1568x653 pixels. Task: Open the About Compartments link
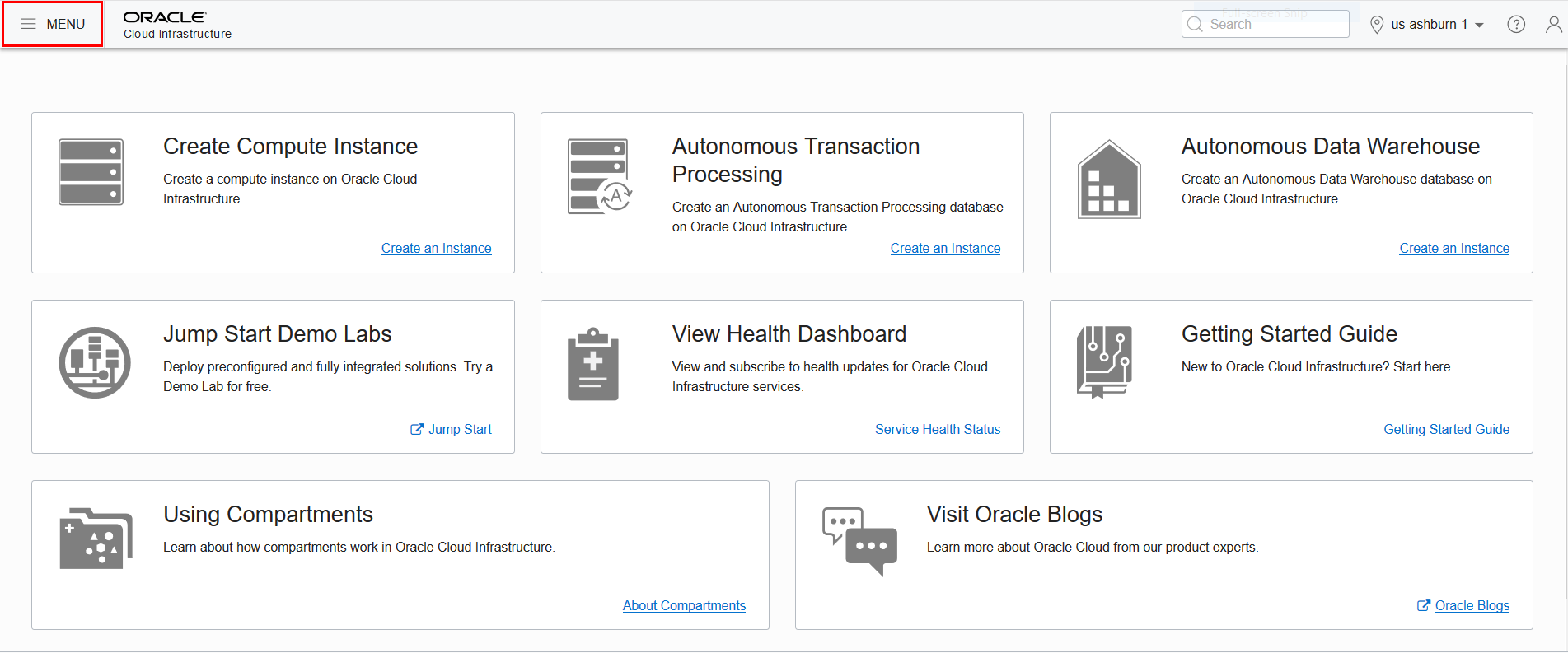684,606
